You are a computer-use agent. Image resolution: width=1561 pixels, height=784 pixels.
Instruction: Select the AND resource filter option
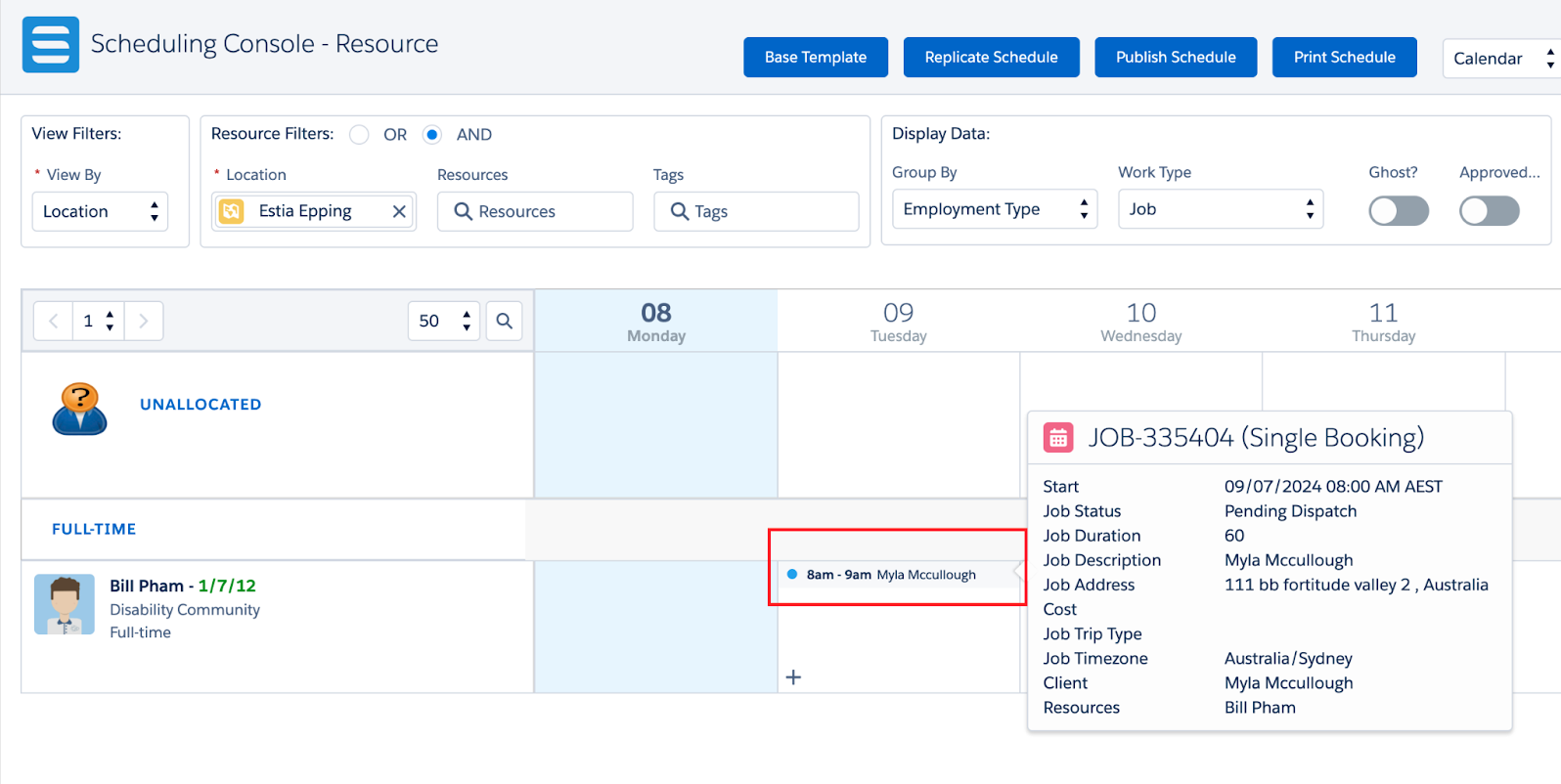pos(432,135)
